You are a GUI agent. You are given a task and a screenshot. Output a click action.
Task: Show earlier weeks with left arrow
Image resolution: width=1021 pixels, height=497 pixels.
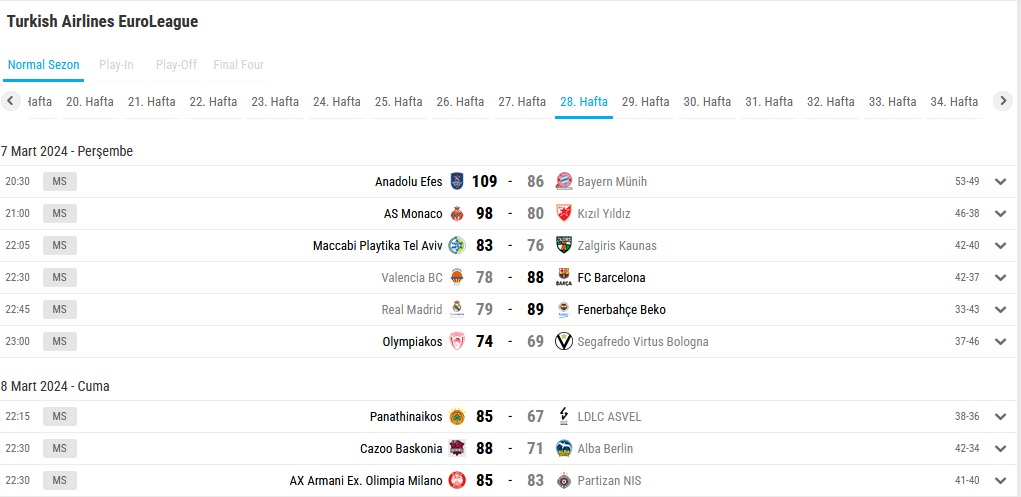click(10, 101)
